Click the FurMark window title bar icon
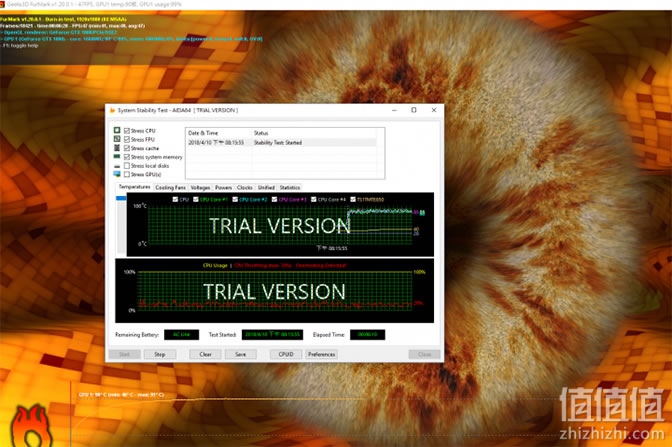This screenshot has width=672, height=447. (x=3, y=4)
